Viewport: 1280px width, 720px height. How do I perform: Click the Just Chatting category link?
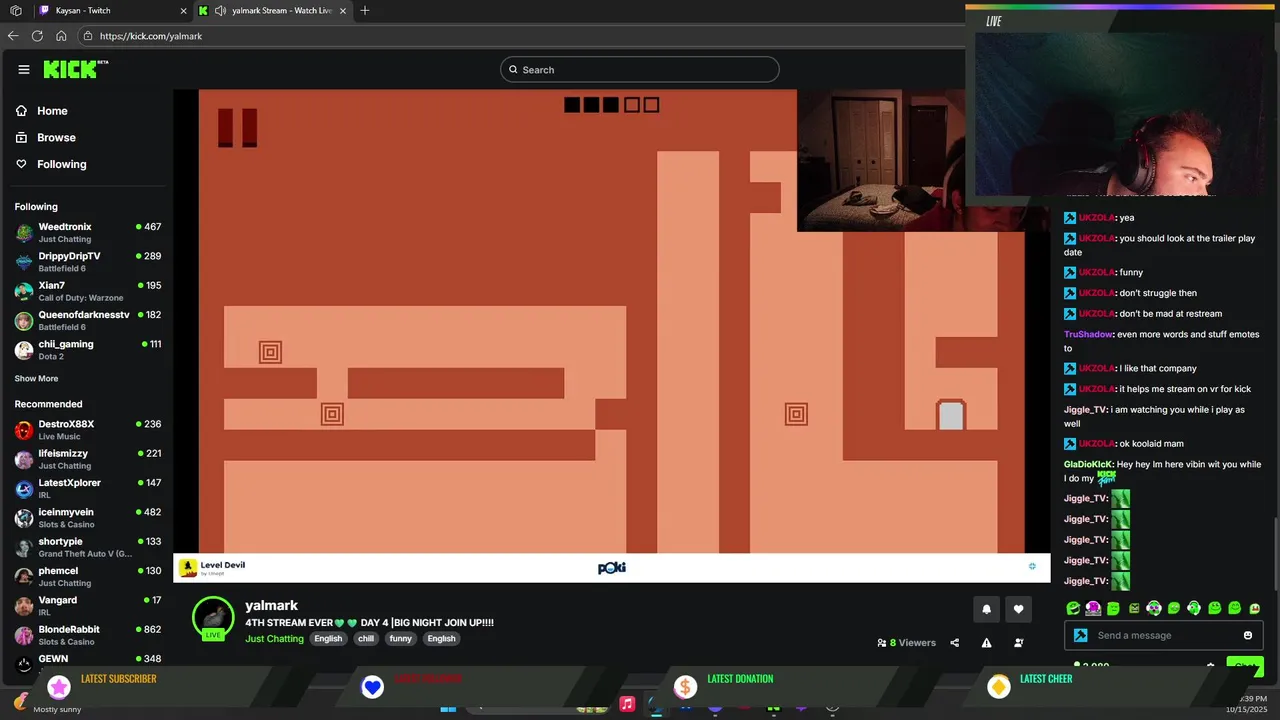pyautogui.click(x=274, y=639)
